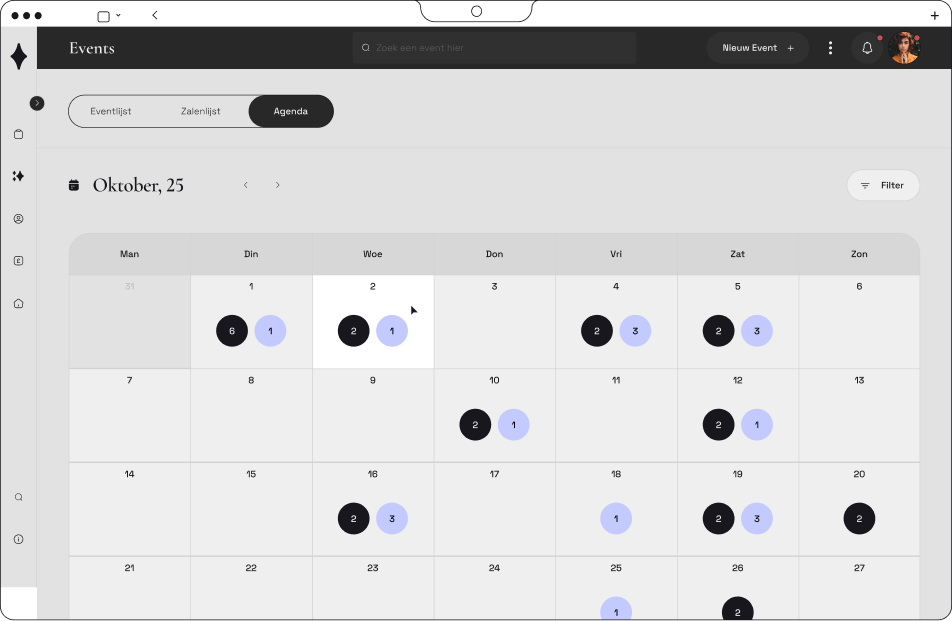
Task: Click the lilac badge 1 on day 1
Action: pos(270,331)
